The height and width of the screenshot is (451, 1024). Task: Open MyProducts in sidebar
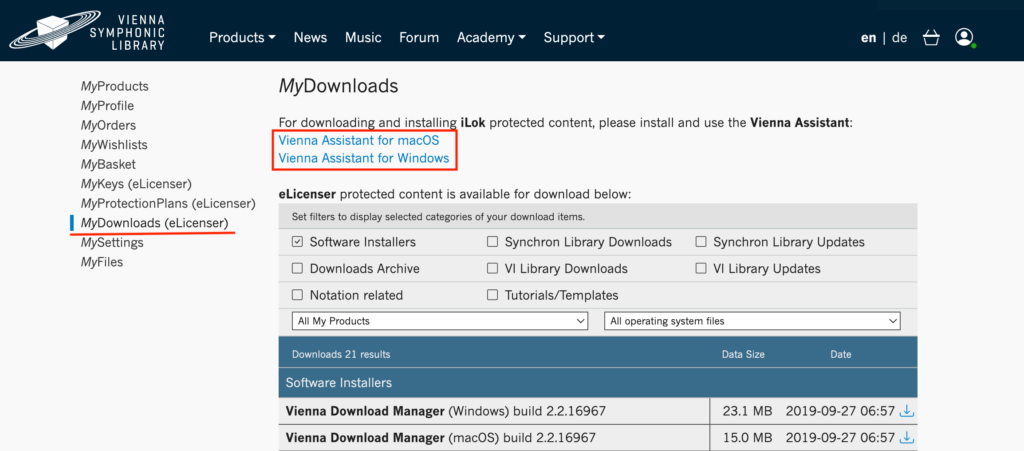tap(114, 86)
